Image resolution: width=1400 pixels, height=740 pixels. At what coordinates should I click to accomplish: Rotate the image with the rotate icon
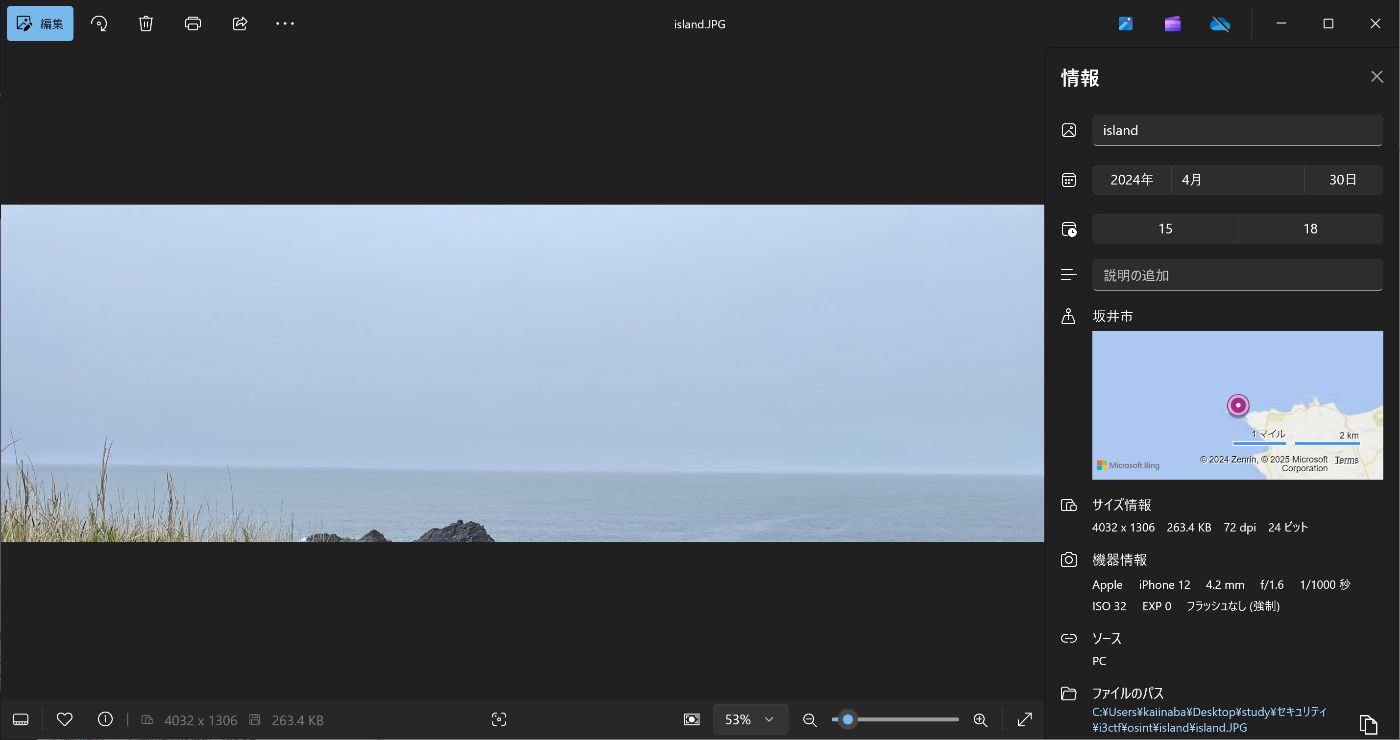click(x=99, y=23)
